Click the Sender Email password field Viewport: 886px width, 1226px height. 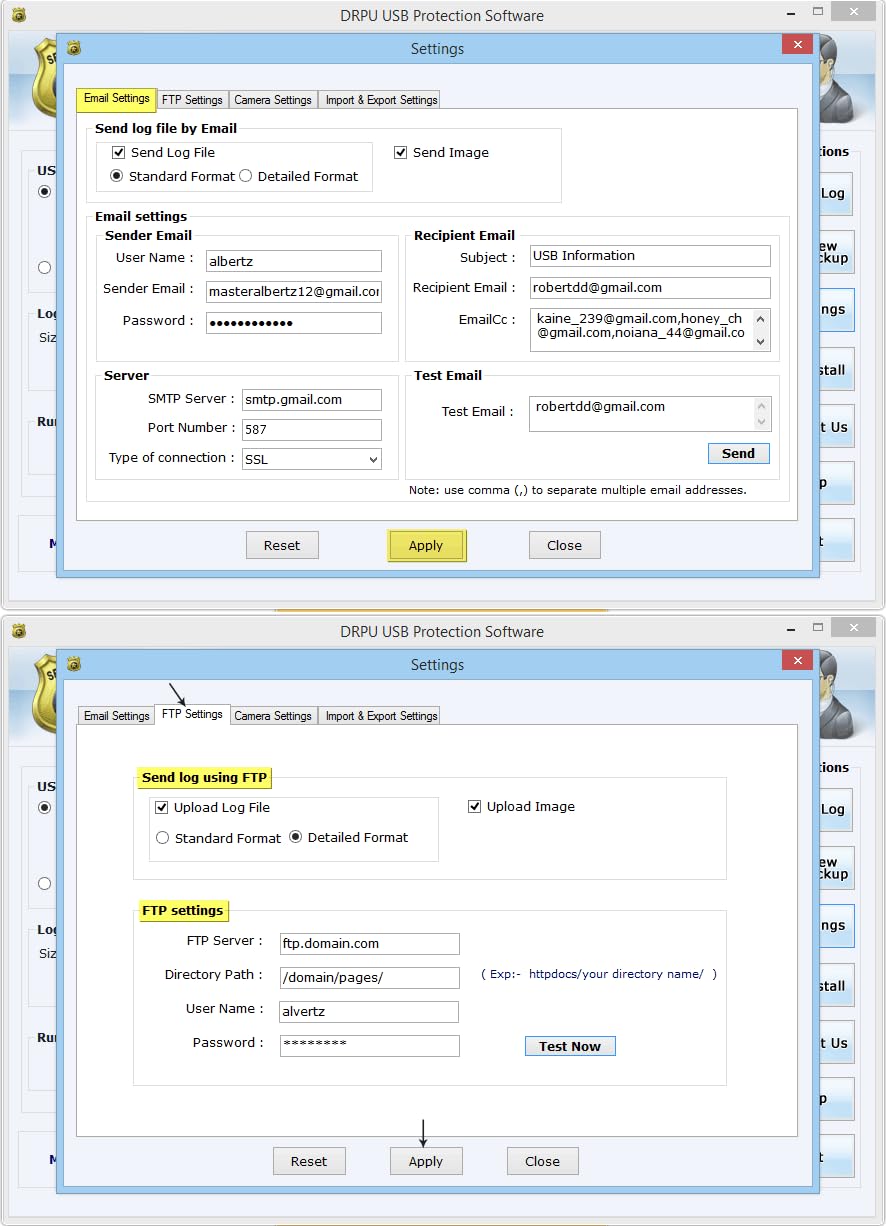[294, 323]
